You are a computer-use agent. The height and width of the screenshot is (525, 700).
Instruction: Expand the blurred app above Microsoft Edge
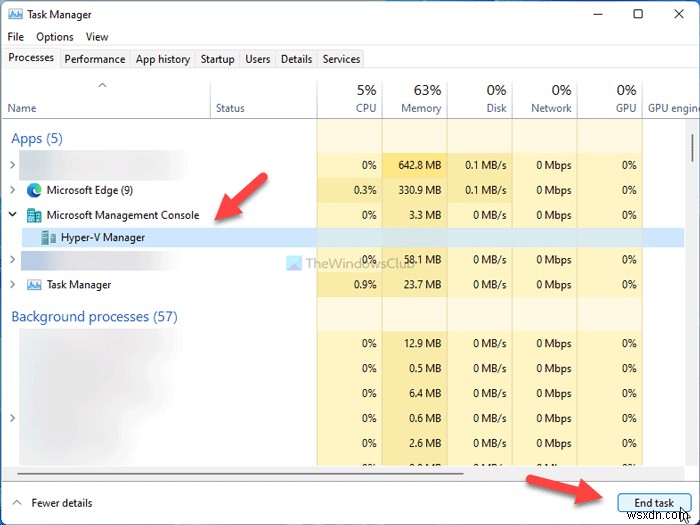[x=12, y=165]
